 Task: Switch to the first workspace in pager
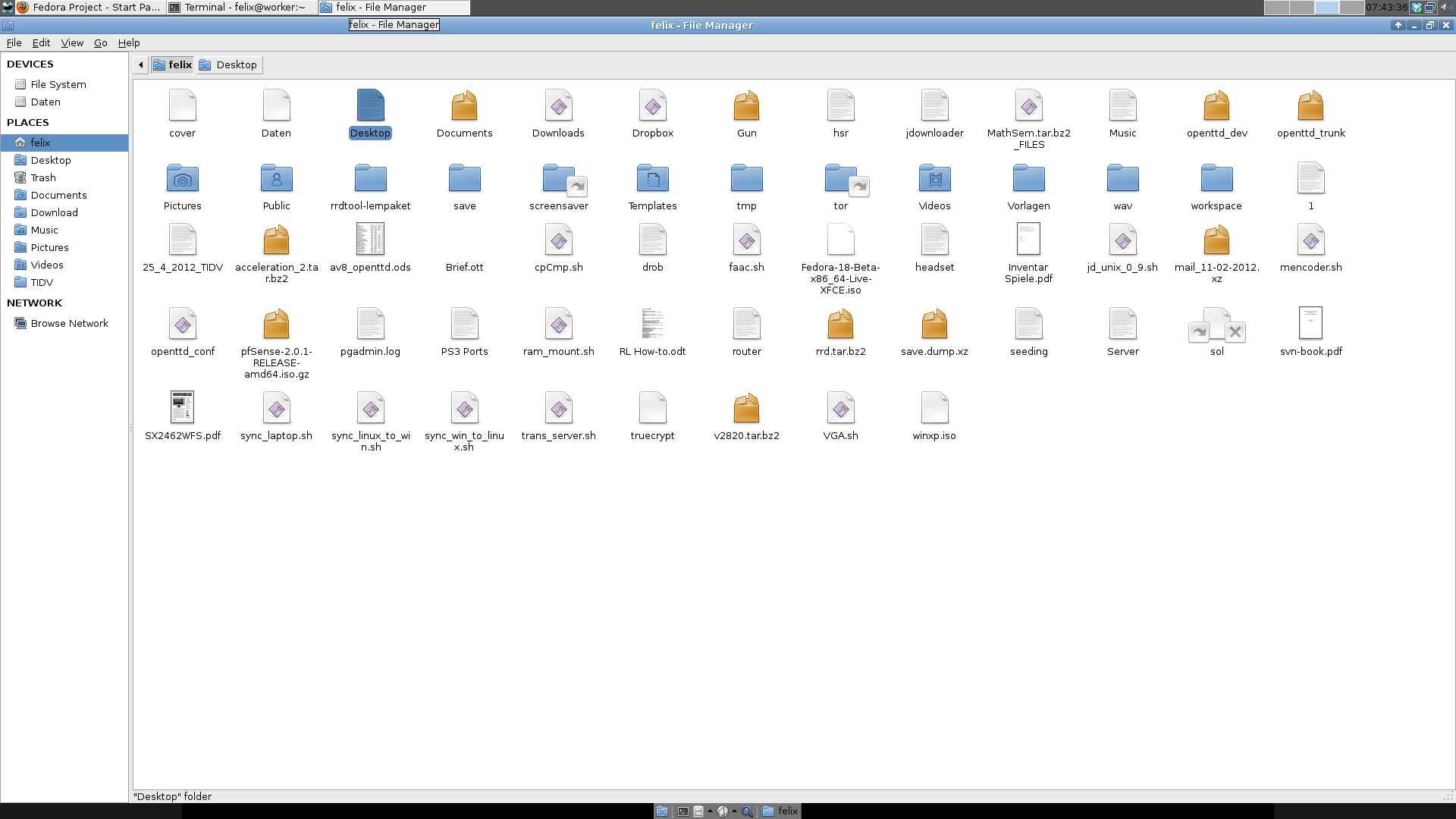tap(1276, 8)
